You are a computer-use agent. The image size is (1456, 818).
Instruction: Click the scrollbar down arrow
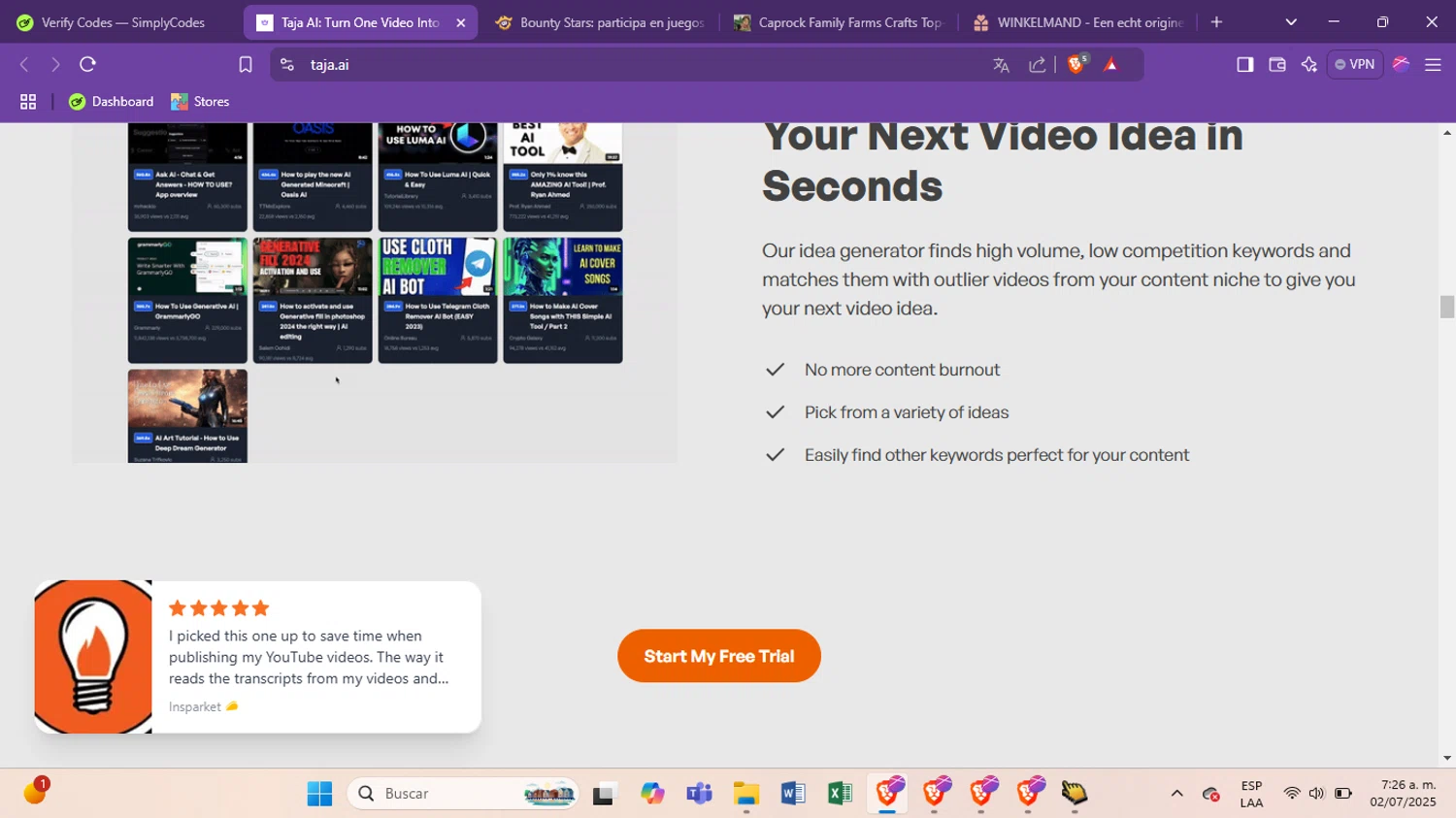1447,758
